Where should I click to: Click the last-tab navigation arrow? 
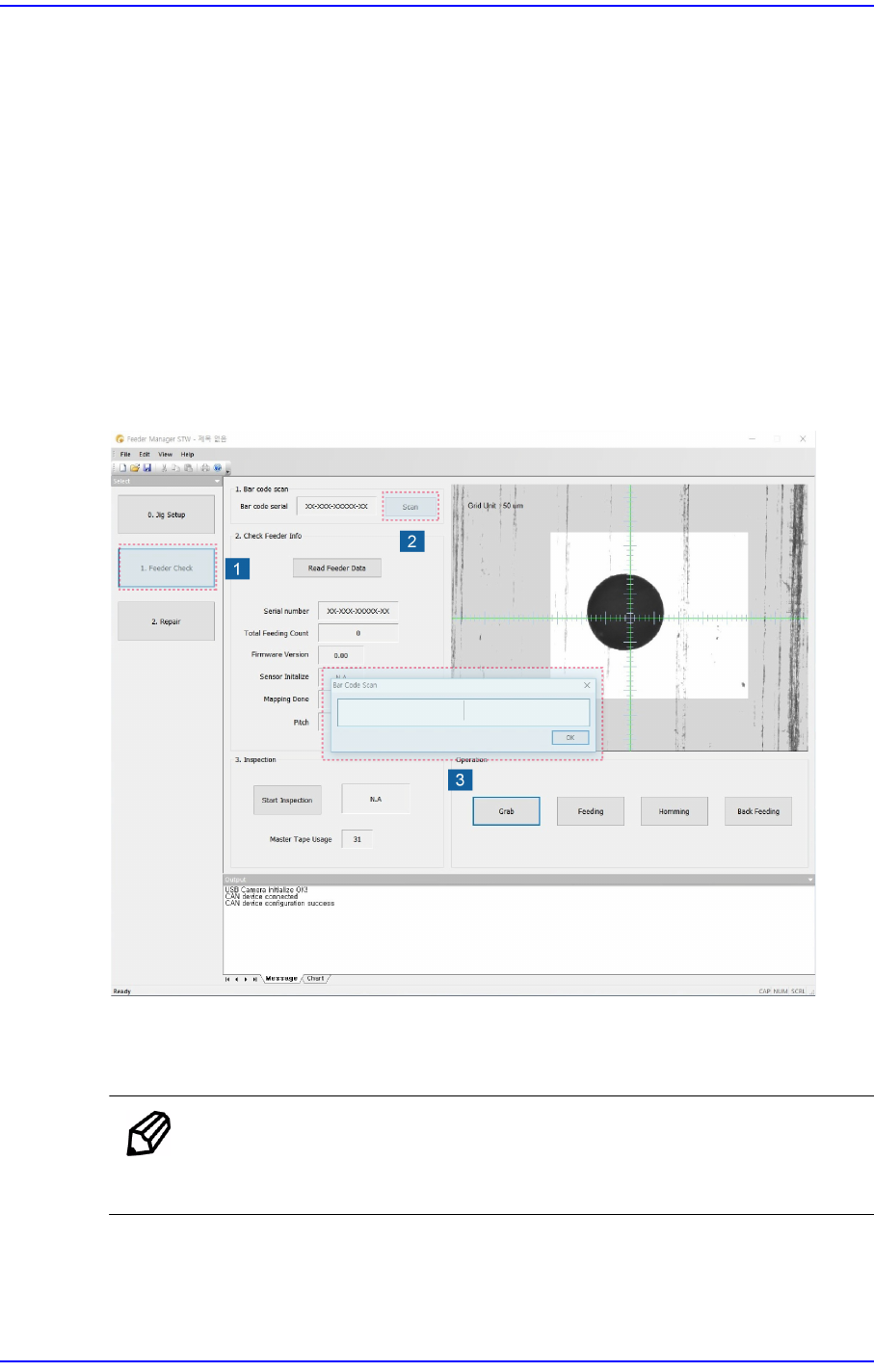pos(254,979)
